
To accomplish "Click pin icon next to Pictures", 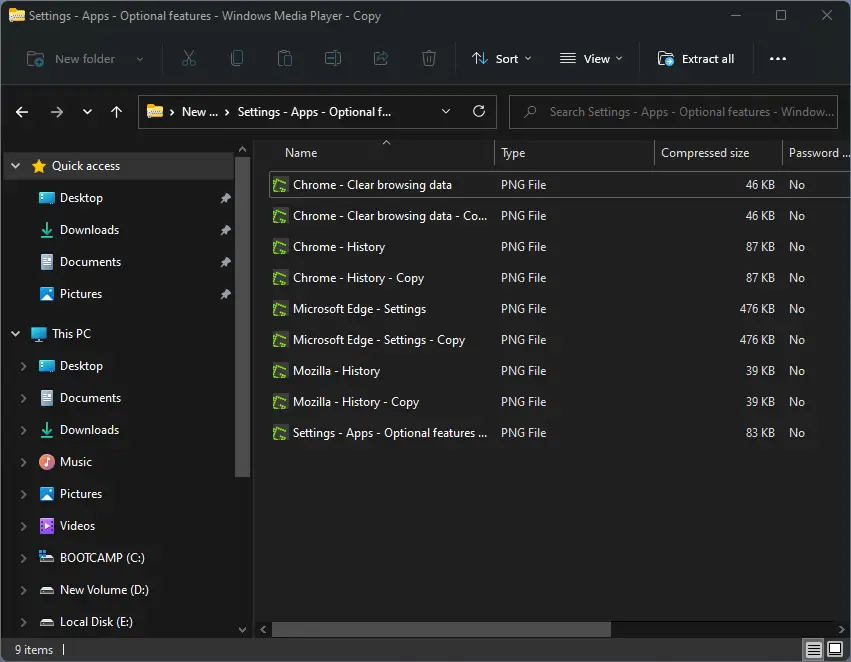I will point(225,294).
